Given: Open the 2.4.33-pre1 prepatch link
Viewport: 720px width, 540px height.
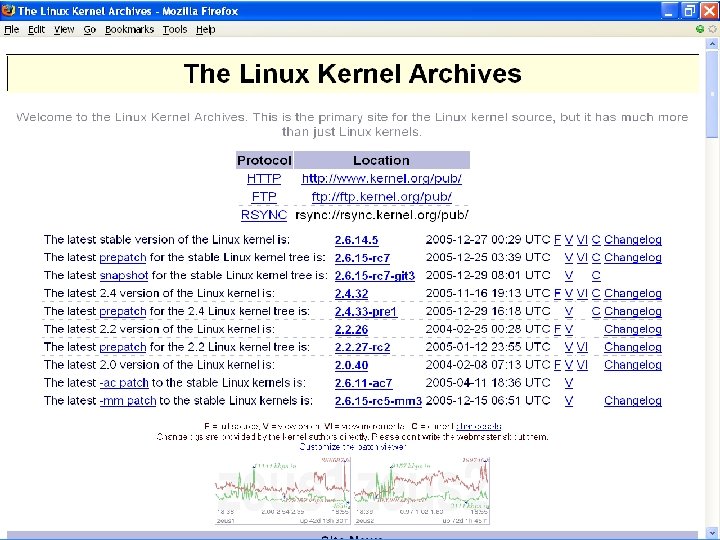Looking at the screenshot, I should pyautogui.click(x=366, y=312).
